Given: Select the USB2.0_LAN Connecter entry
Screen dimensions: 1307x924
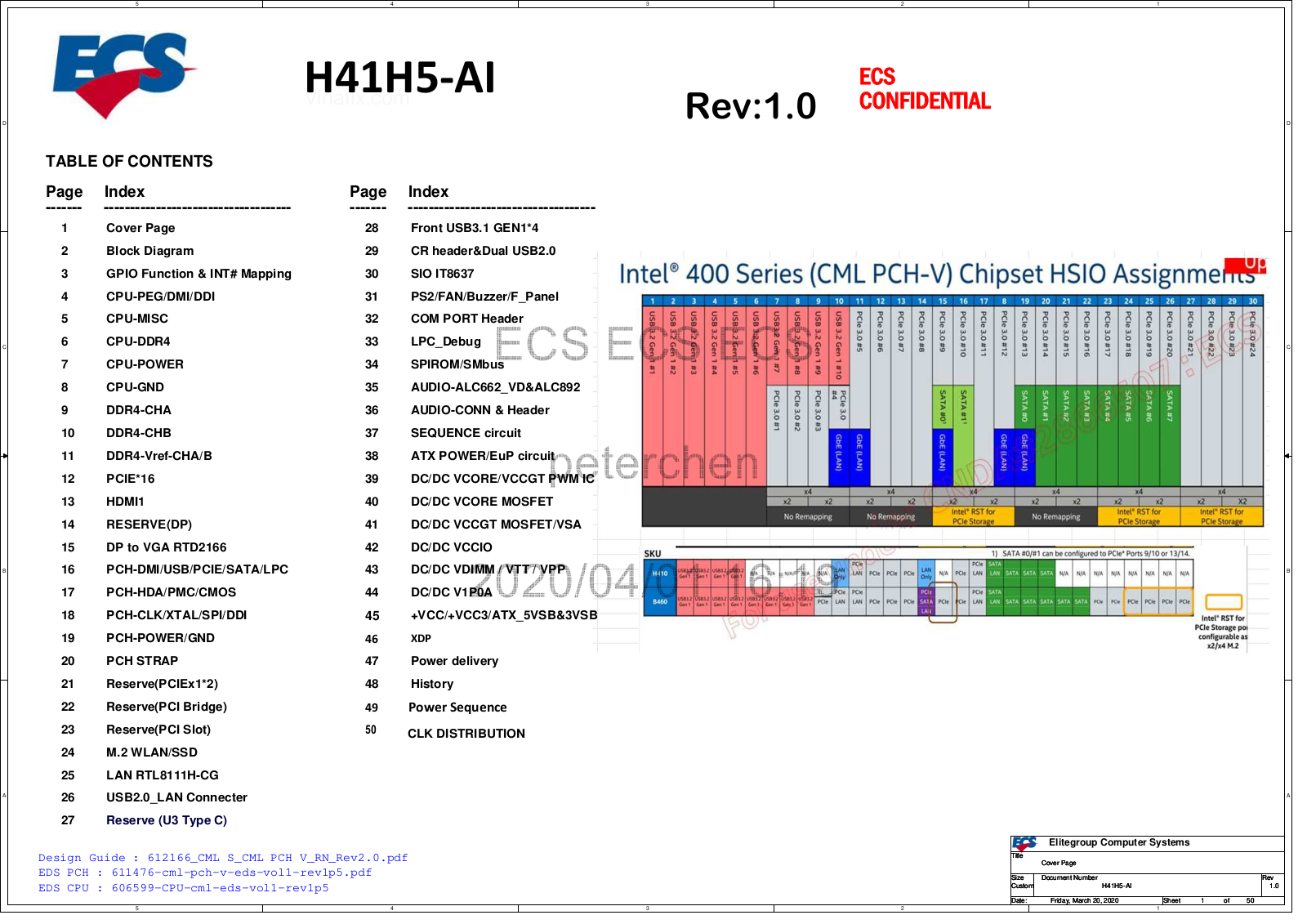Looking at the screenshot, I should pyautogui.click(x=177, y=797).
